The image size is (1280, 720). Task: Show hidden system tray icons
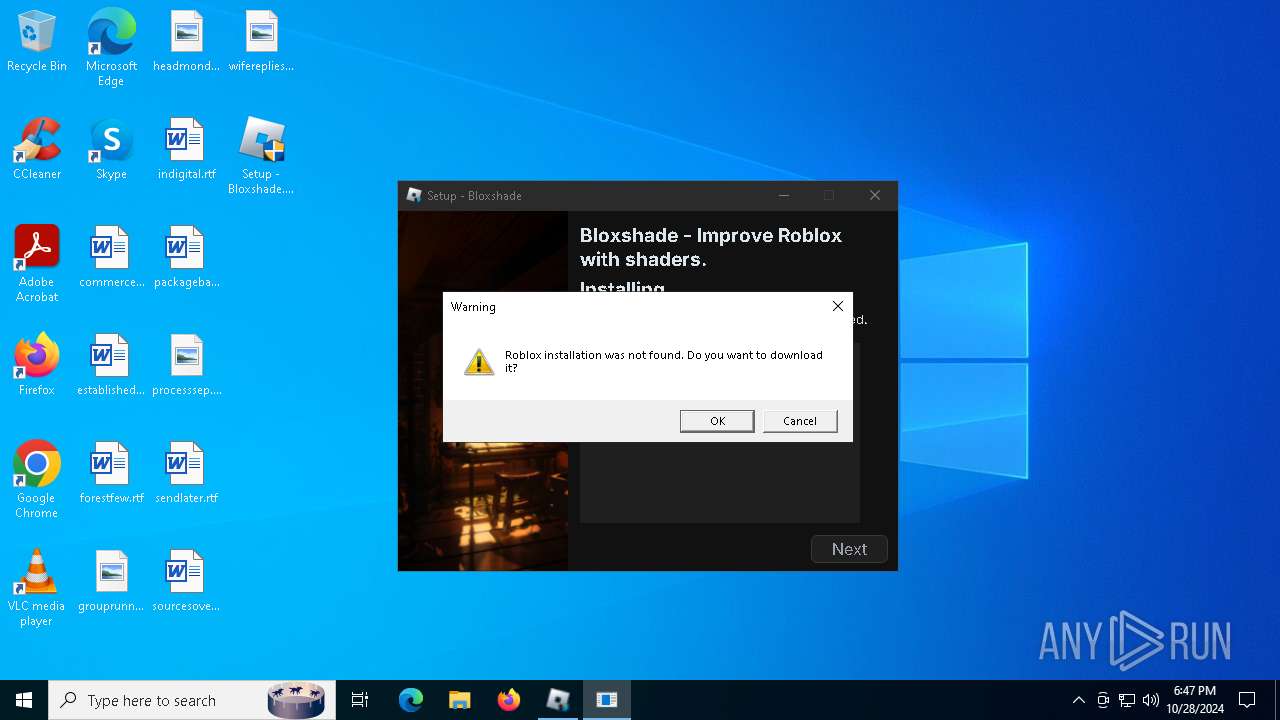point(1078,700)
